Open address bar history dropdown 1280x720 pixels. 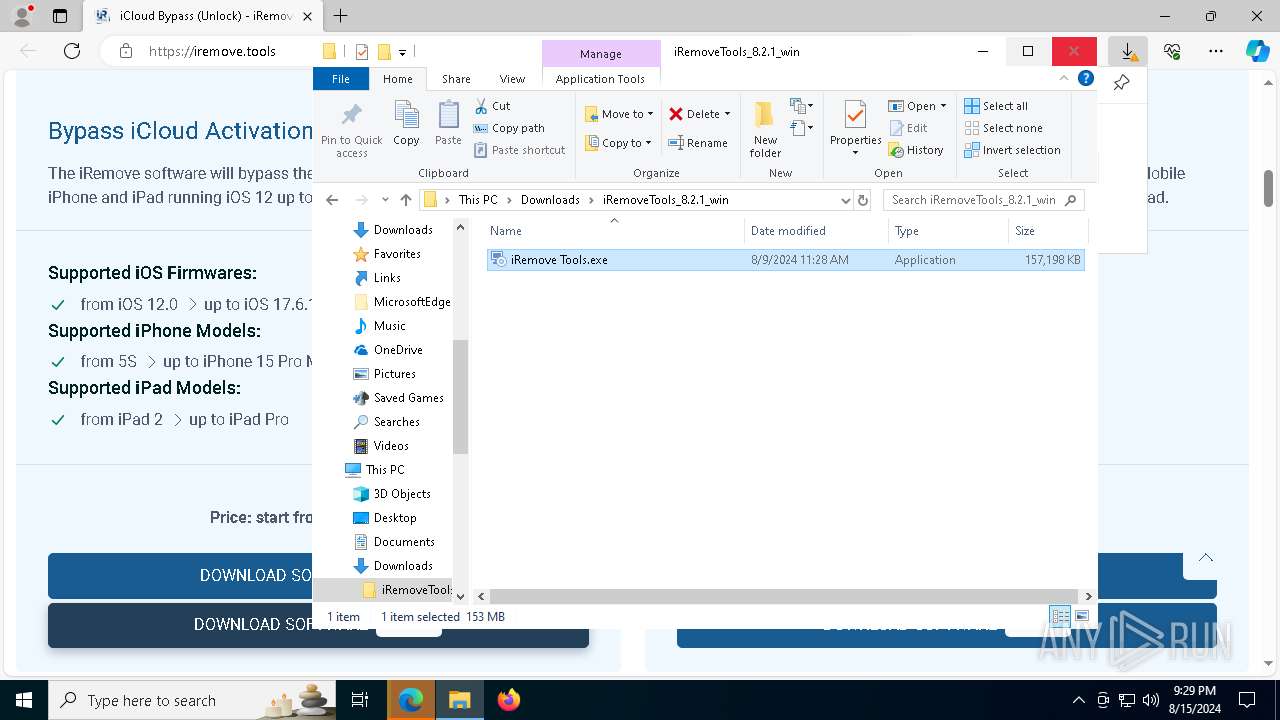846,200
